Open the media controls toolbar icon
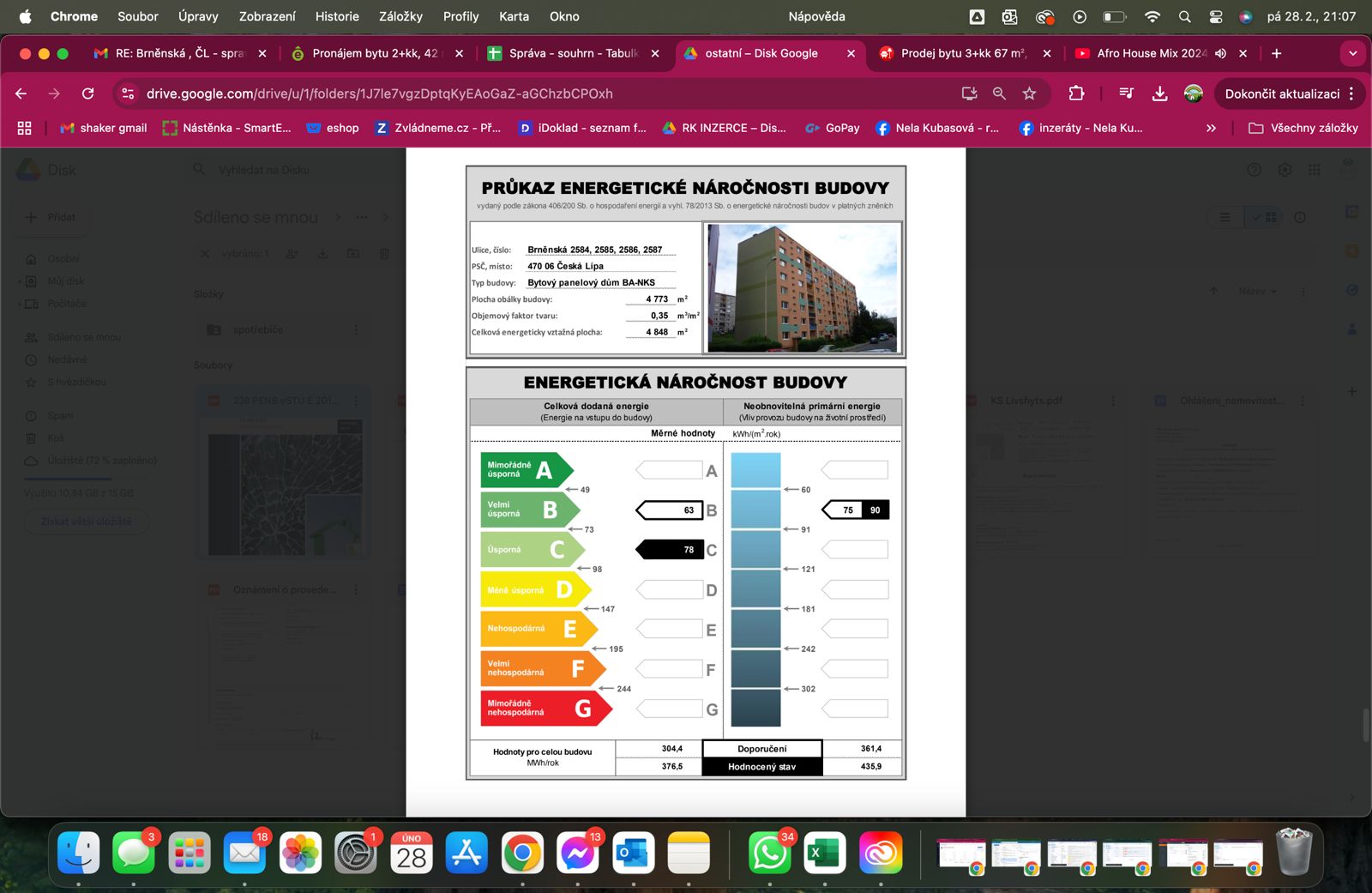The width and height of the screenshot is (1372, 893). coord(1126,94)
